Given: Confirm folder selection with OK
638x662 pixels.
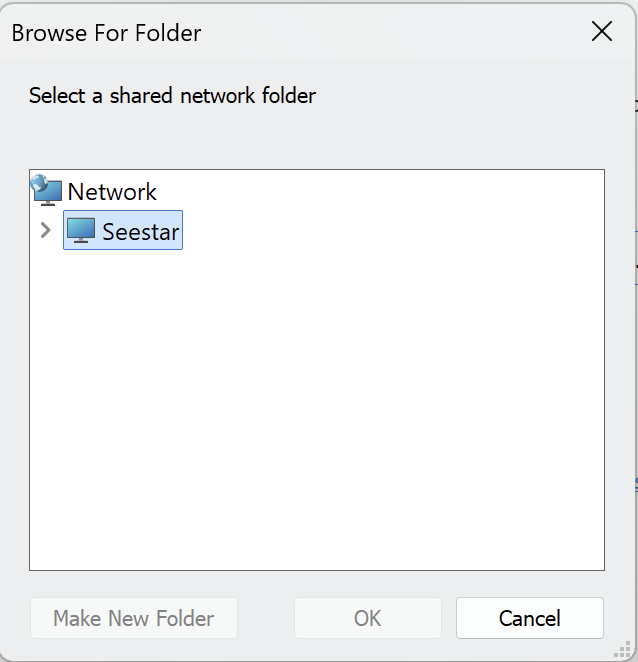Looking at the screenshot, I should [367, 618].
